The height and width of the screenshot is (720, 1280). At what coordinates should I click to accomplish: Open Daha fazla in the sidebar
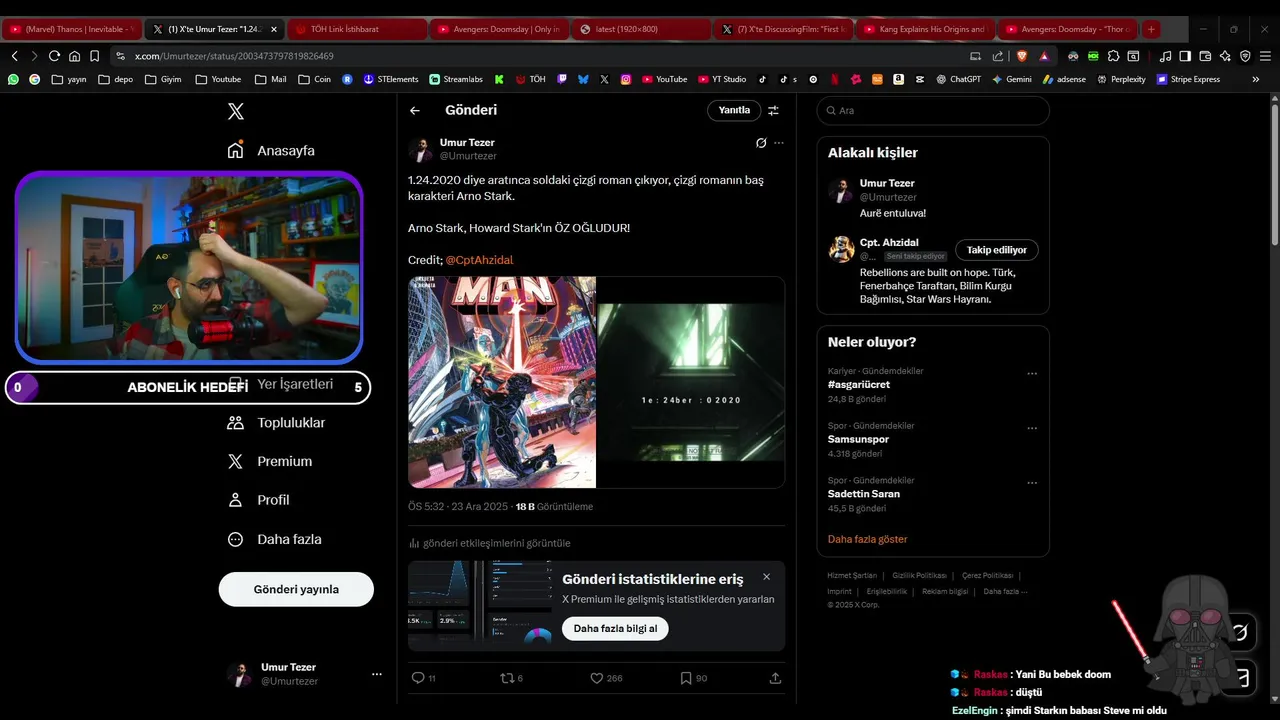click(274, 539)
